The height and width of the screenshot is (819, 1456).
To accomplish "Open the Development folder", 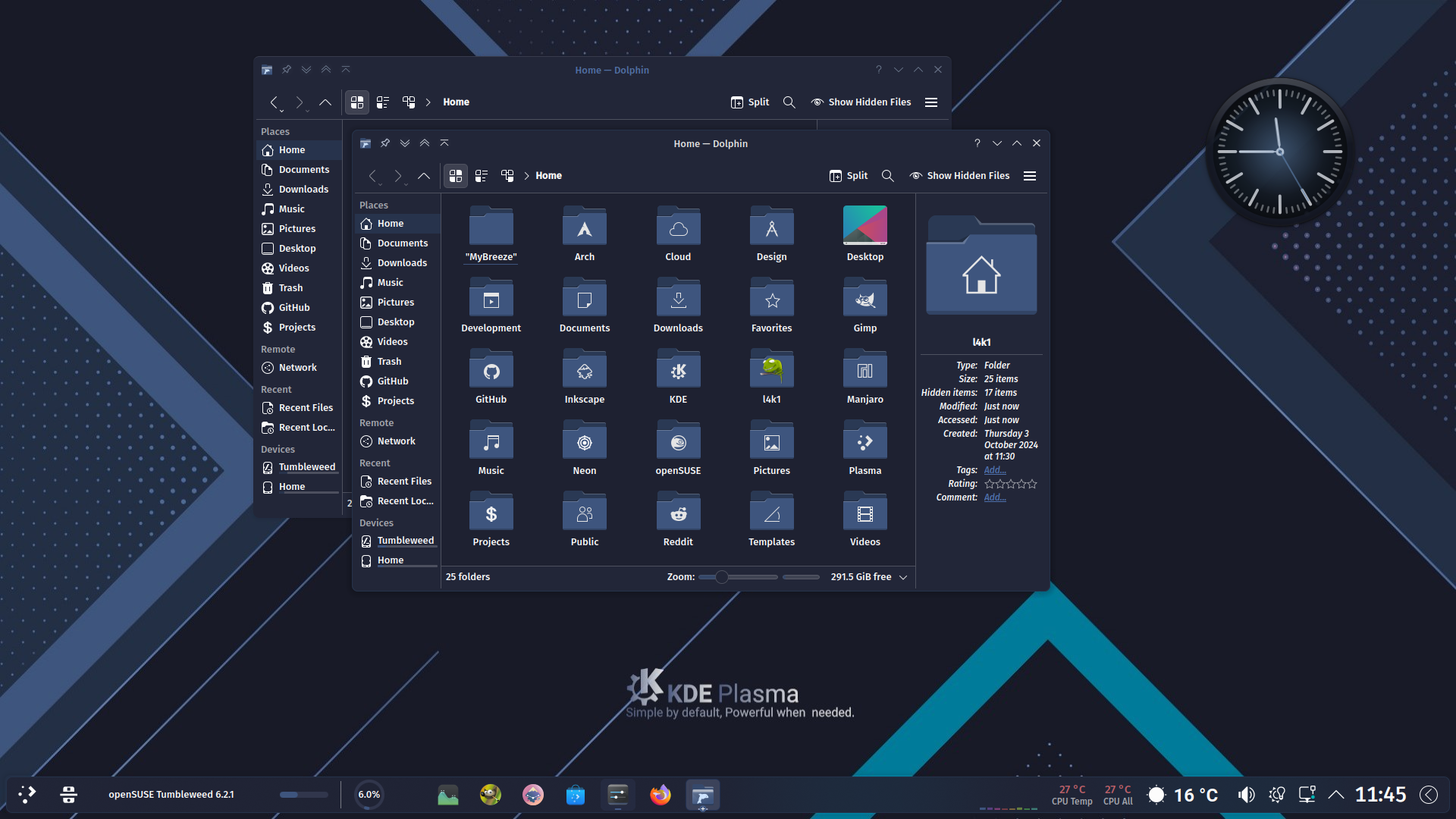I will tap(491, 305).
